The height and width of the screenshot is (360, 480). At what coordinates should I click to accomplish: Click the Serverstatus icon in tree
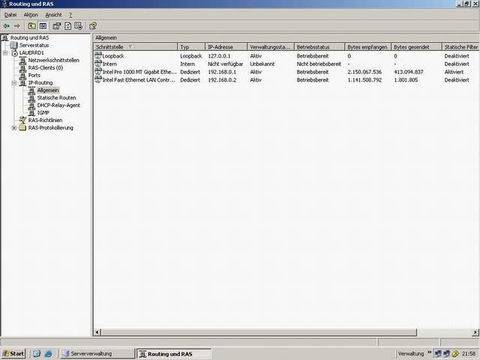(x=14, y=45)
